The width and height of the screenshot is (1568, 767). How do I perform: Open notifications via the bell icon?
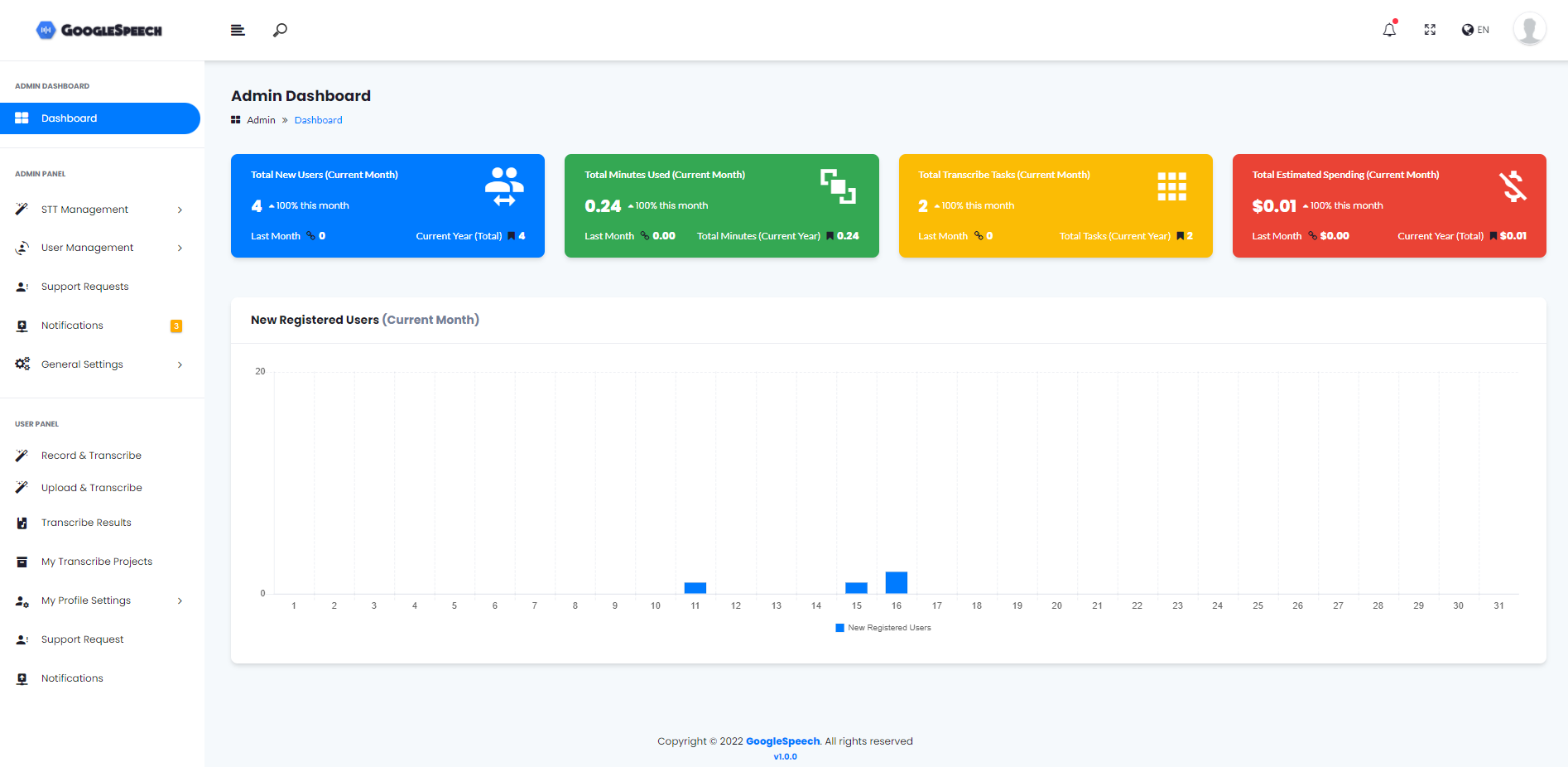(x=1389, y=30)
